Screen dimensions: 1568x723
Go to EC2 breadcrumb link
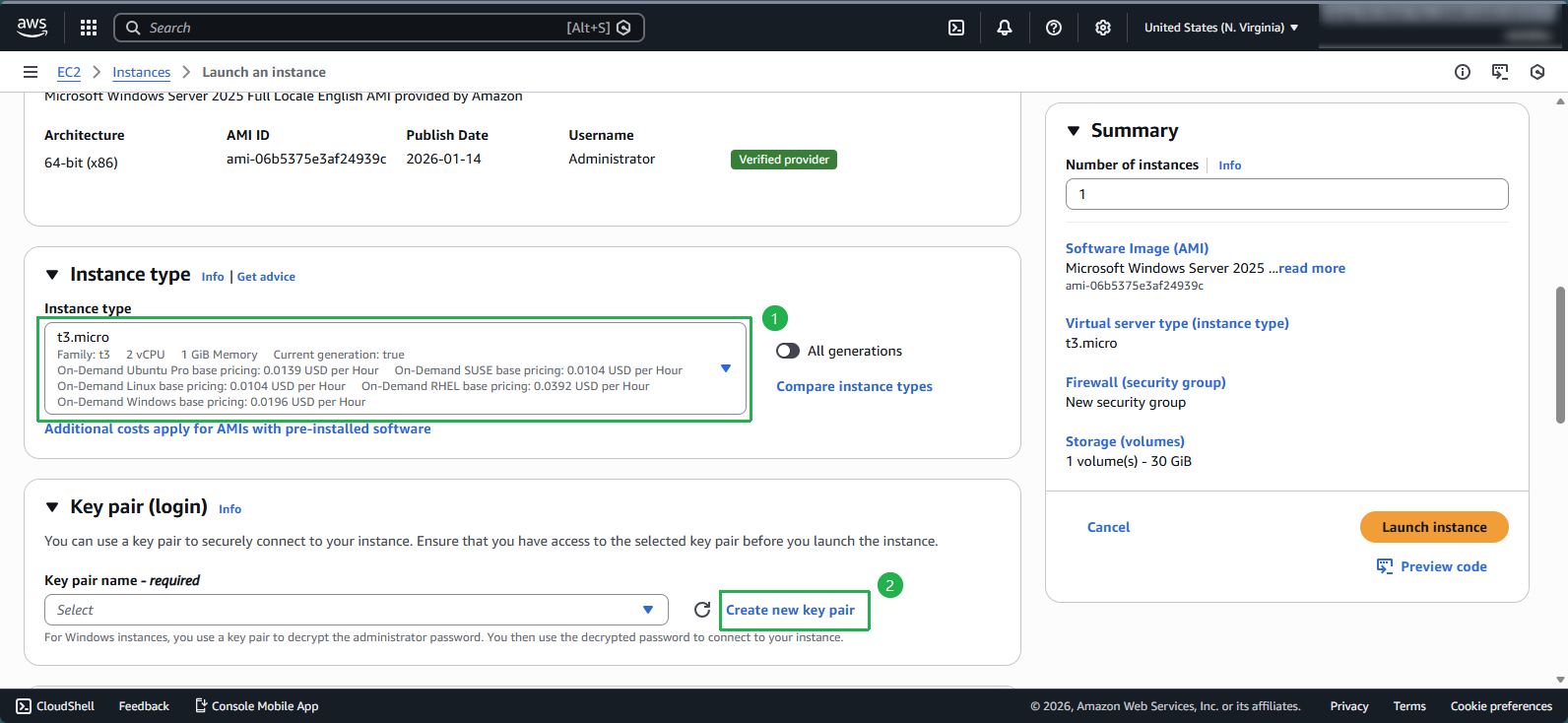69,72
